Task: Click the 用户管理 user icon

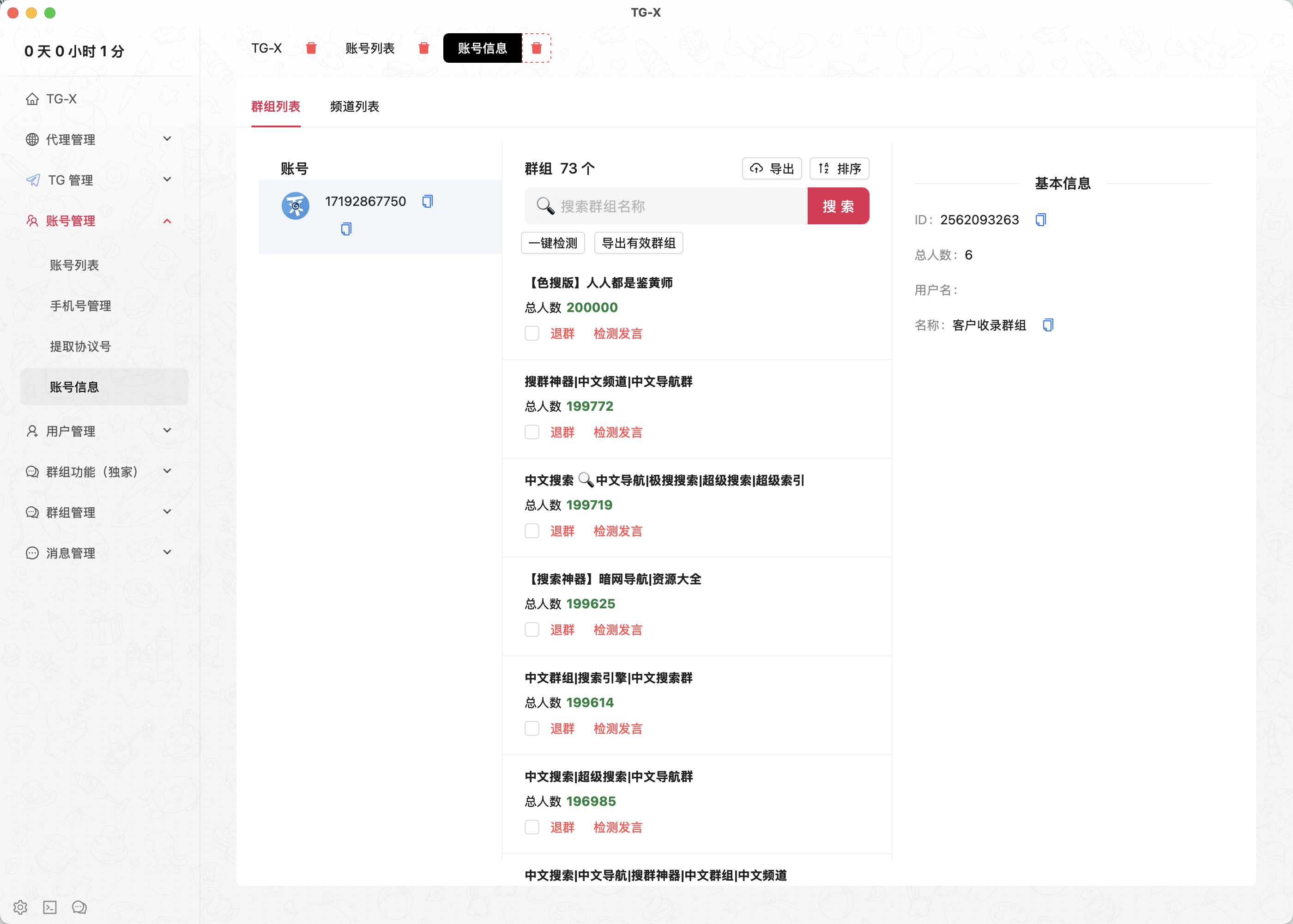Action: [x=32, y=431]
